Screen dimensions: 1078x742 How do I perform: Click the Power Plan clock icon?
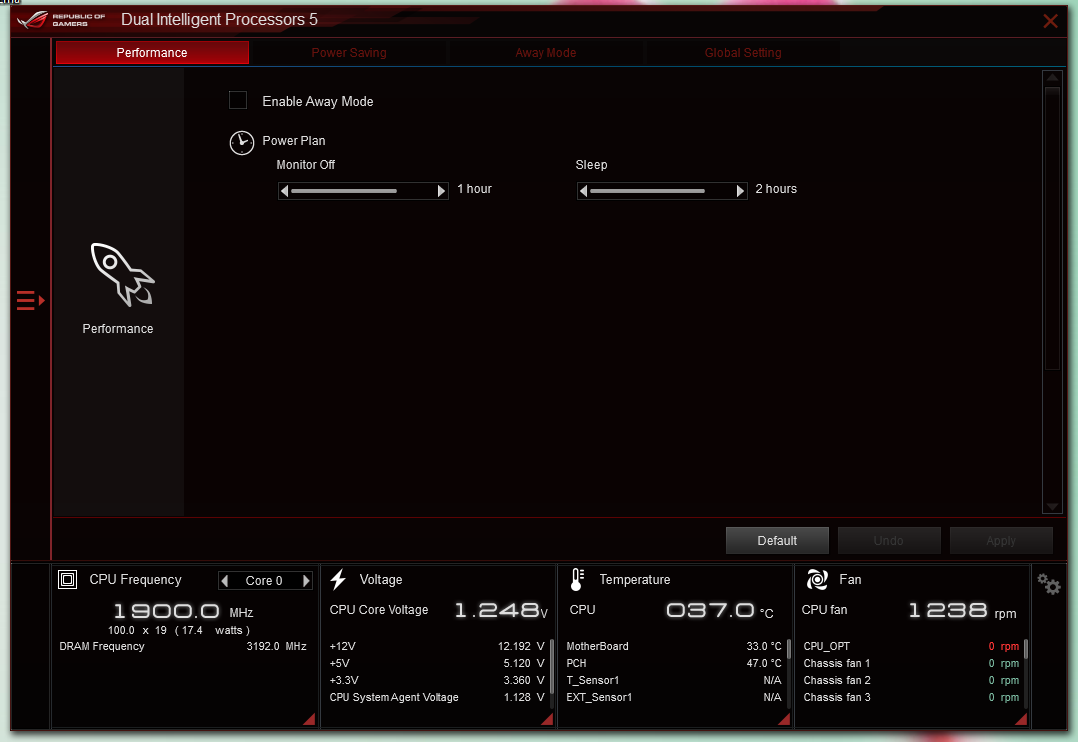click(241, 143)
